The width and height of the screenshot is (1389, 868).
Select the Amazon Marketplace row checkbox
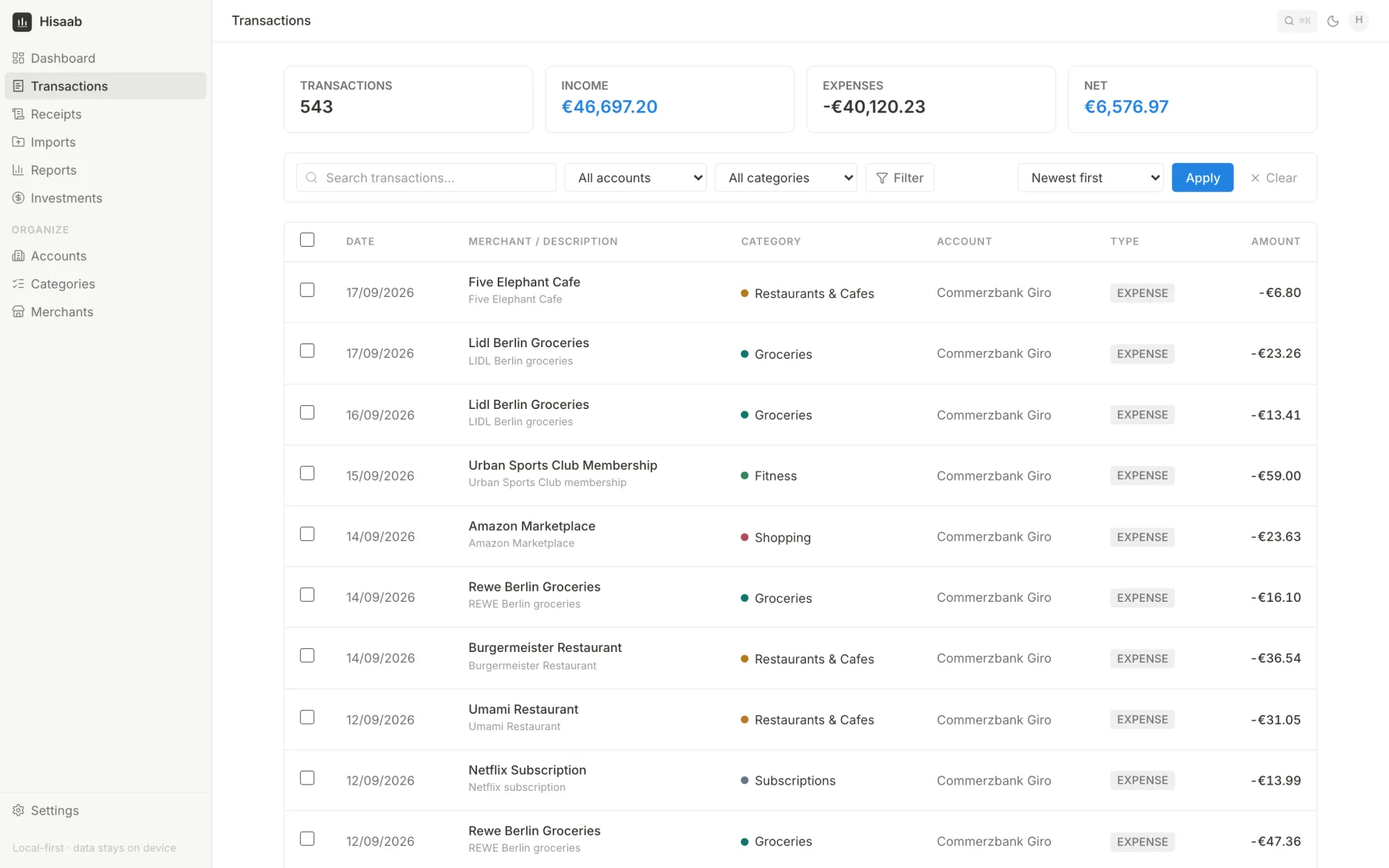coord(307,534)
